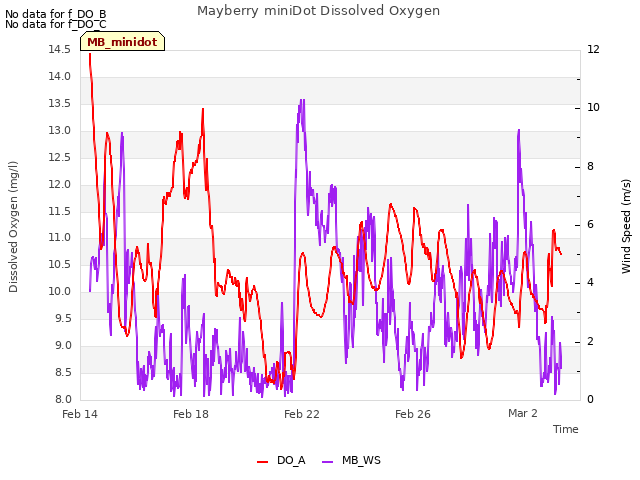
Task: Click the 10 right axis value
Action: 593,107
